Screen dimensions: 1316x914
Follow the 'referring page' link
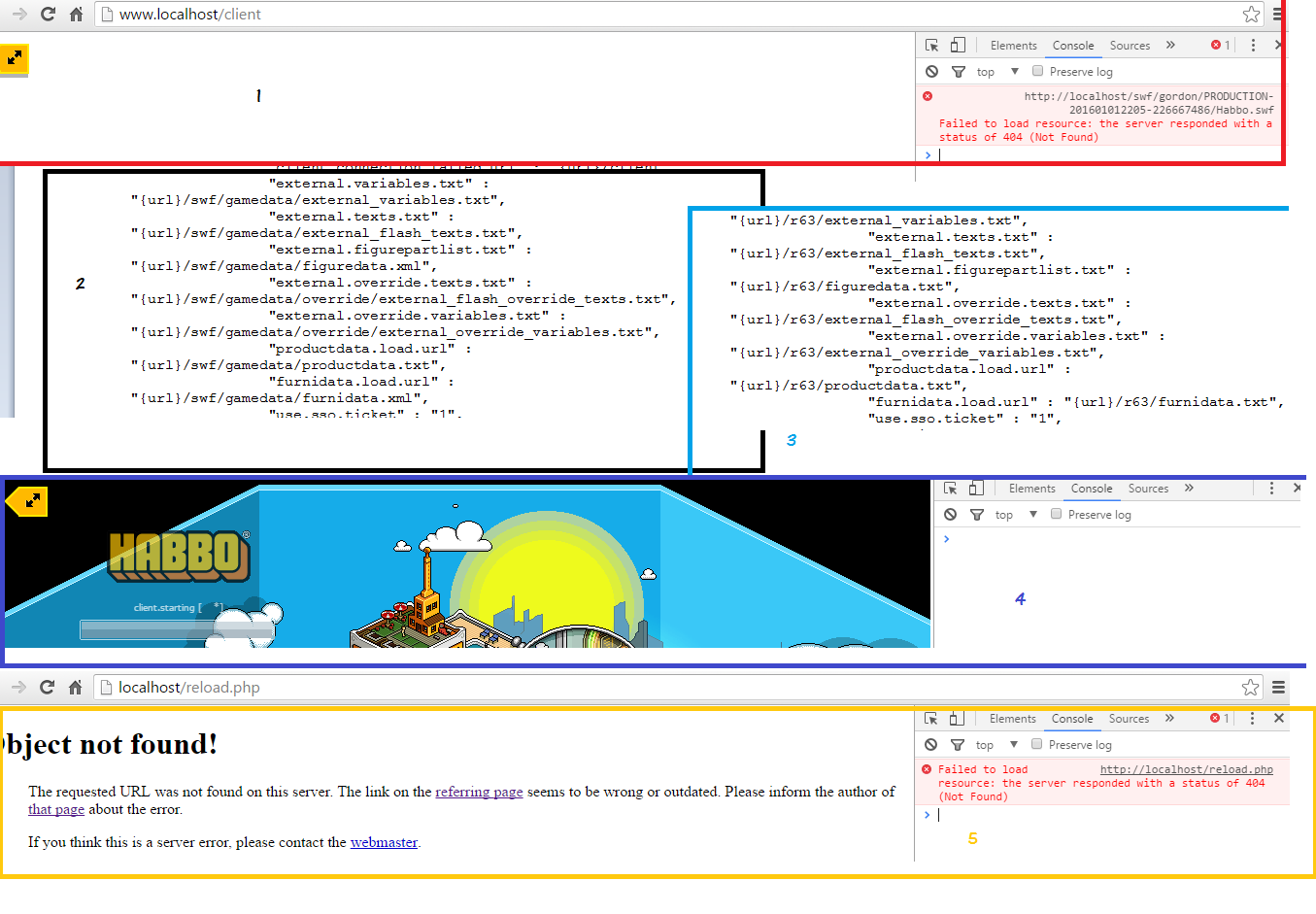point(480,792)
